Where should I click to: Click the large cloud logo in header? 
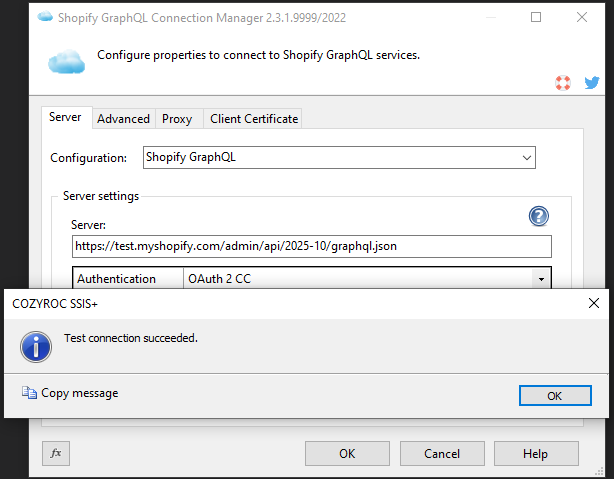tap(67, 63)
